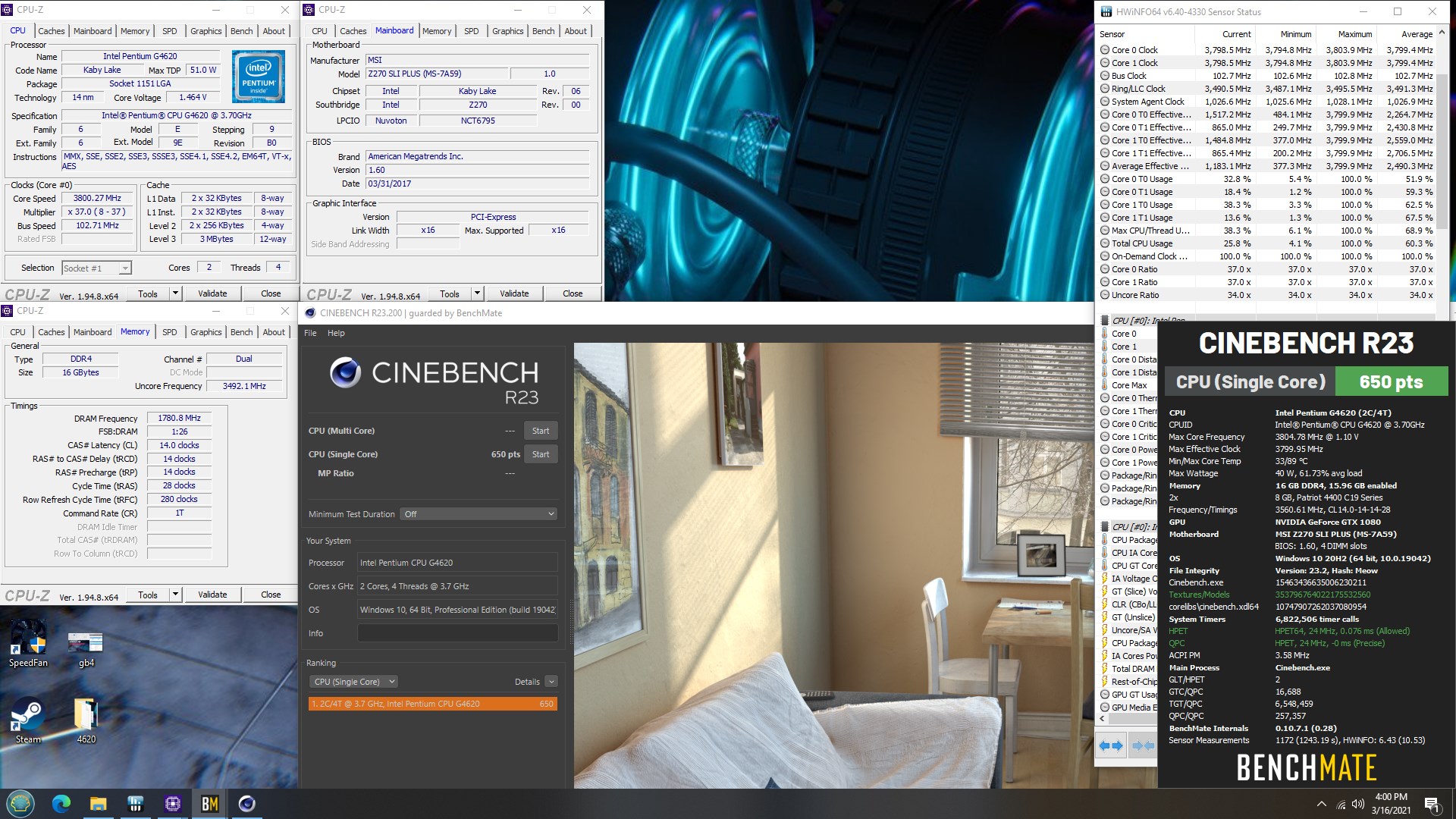The width and height of the screenshot is (1456, 819).
Task: Open the Steam desktop shortcut
Action: [x=28, y=721]
